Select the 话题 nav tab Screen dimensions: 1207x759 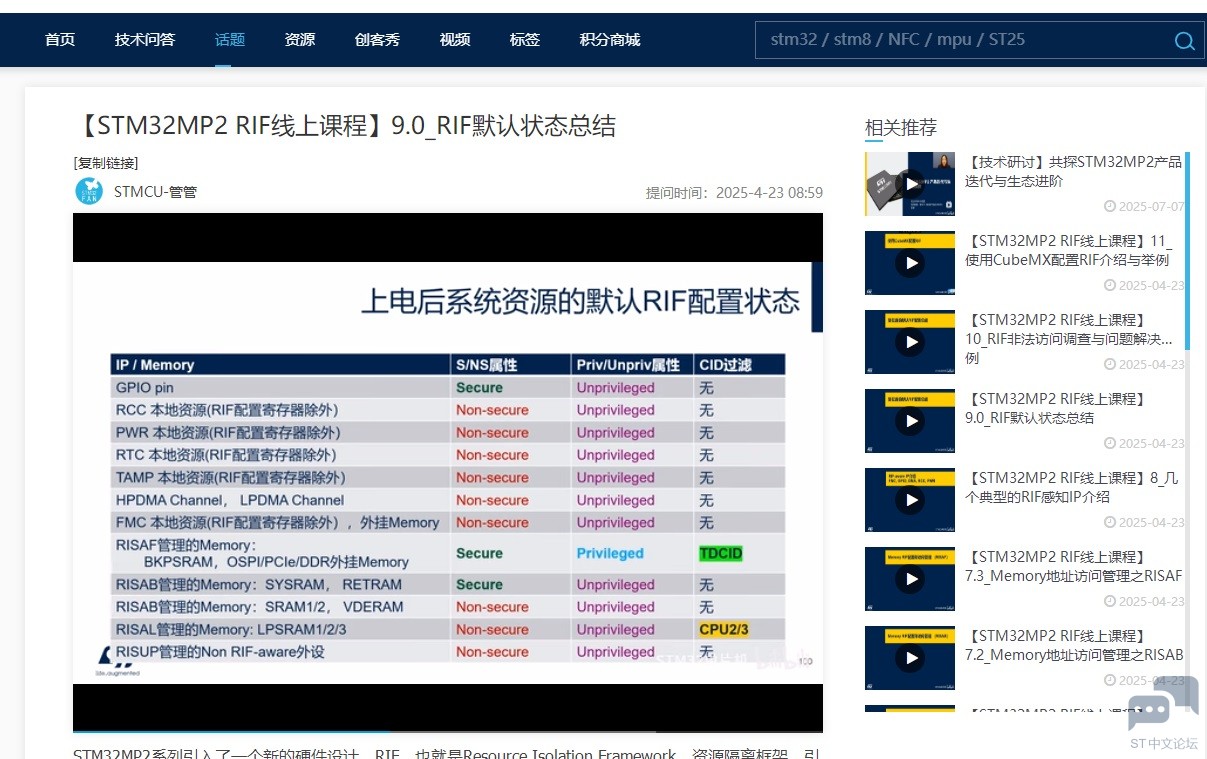(x=230, y=40)
